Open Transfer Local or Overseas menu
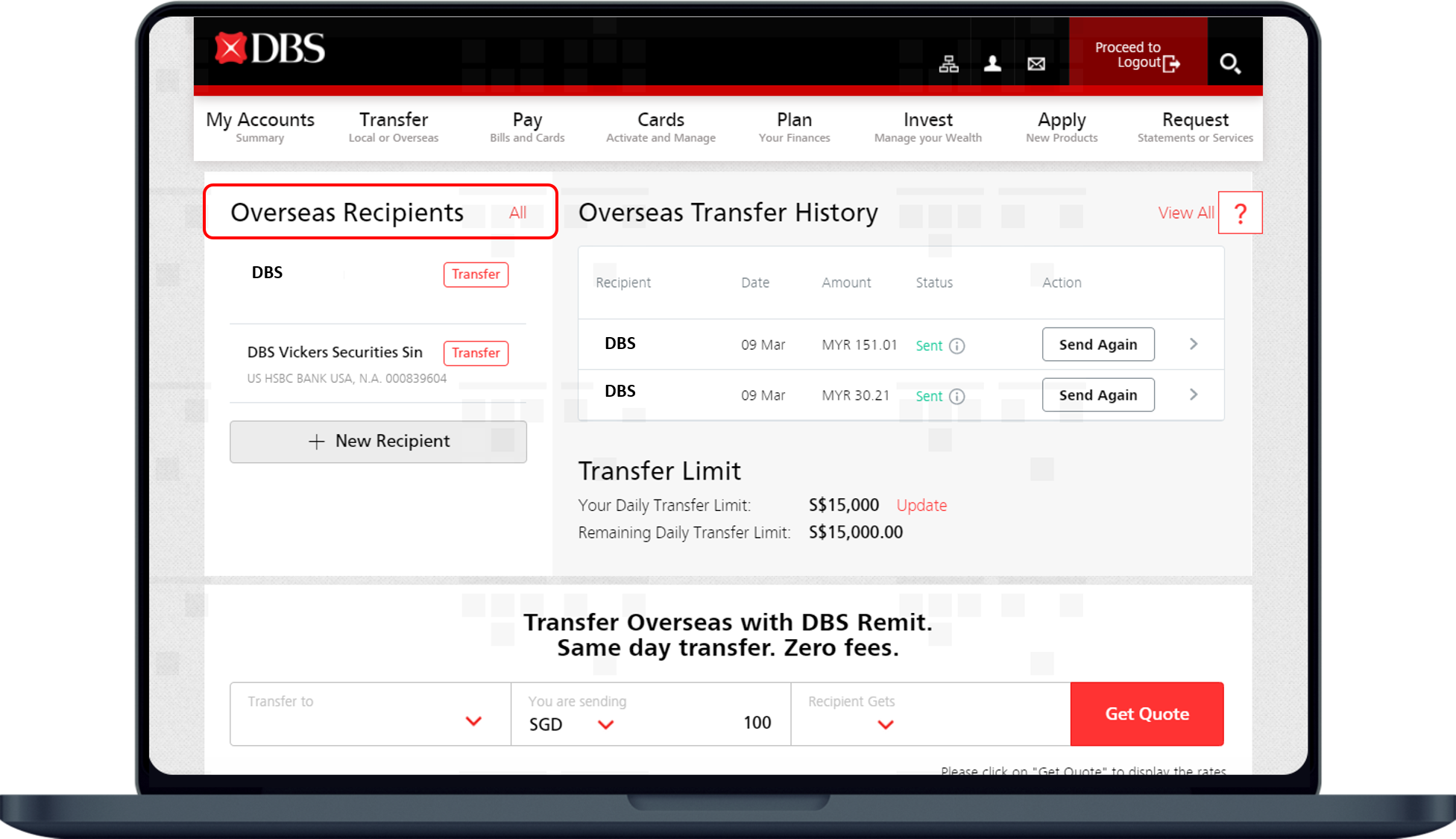This screenshot has height=839, width=1456. (394, 128)
